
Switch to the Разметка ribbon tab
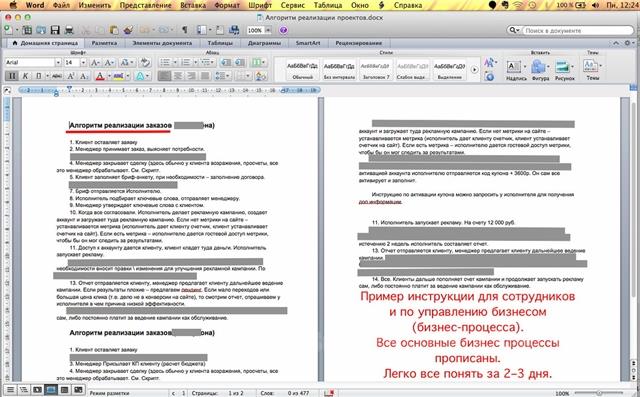pyautogui.click(x=104, y=43)
